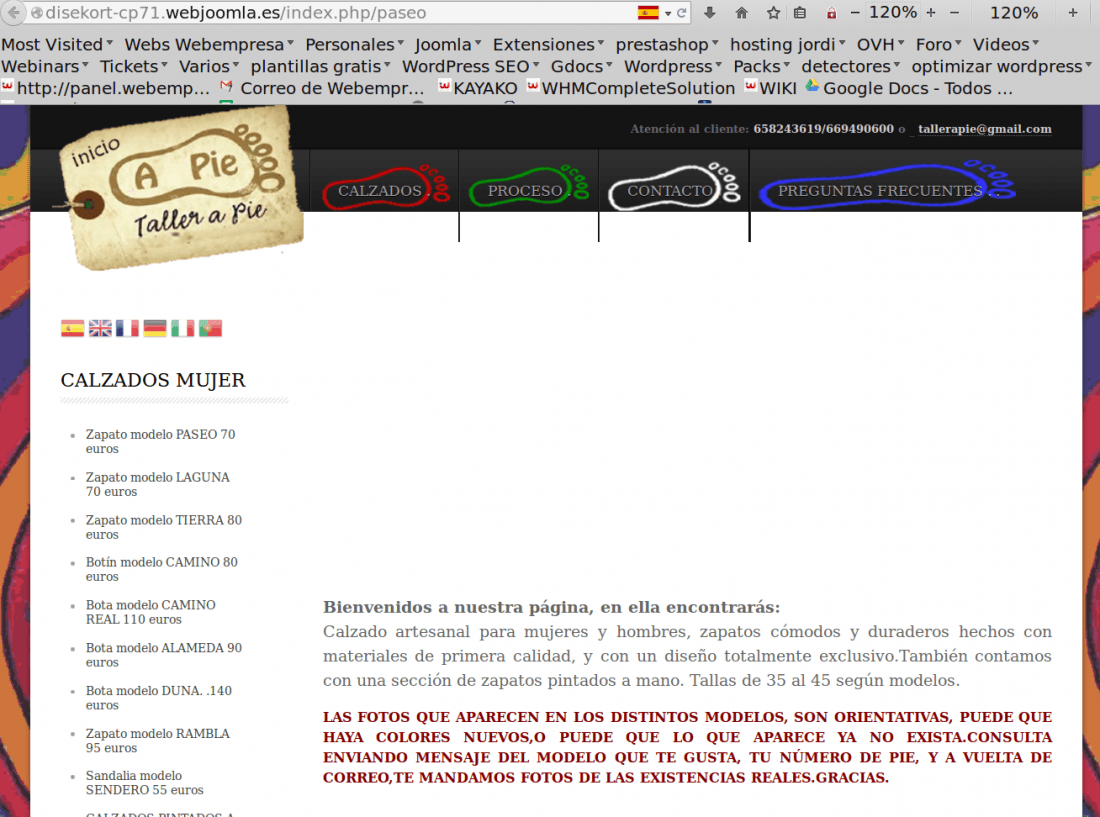1100x817 pixels.
Task: Click the second minus zoom button
Action: click(954, 13)
